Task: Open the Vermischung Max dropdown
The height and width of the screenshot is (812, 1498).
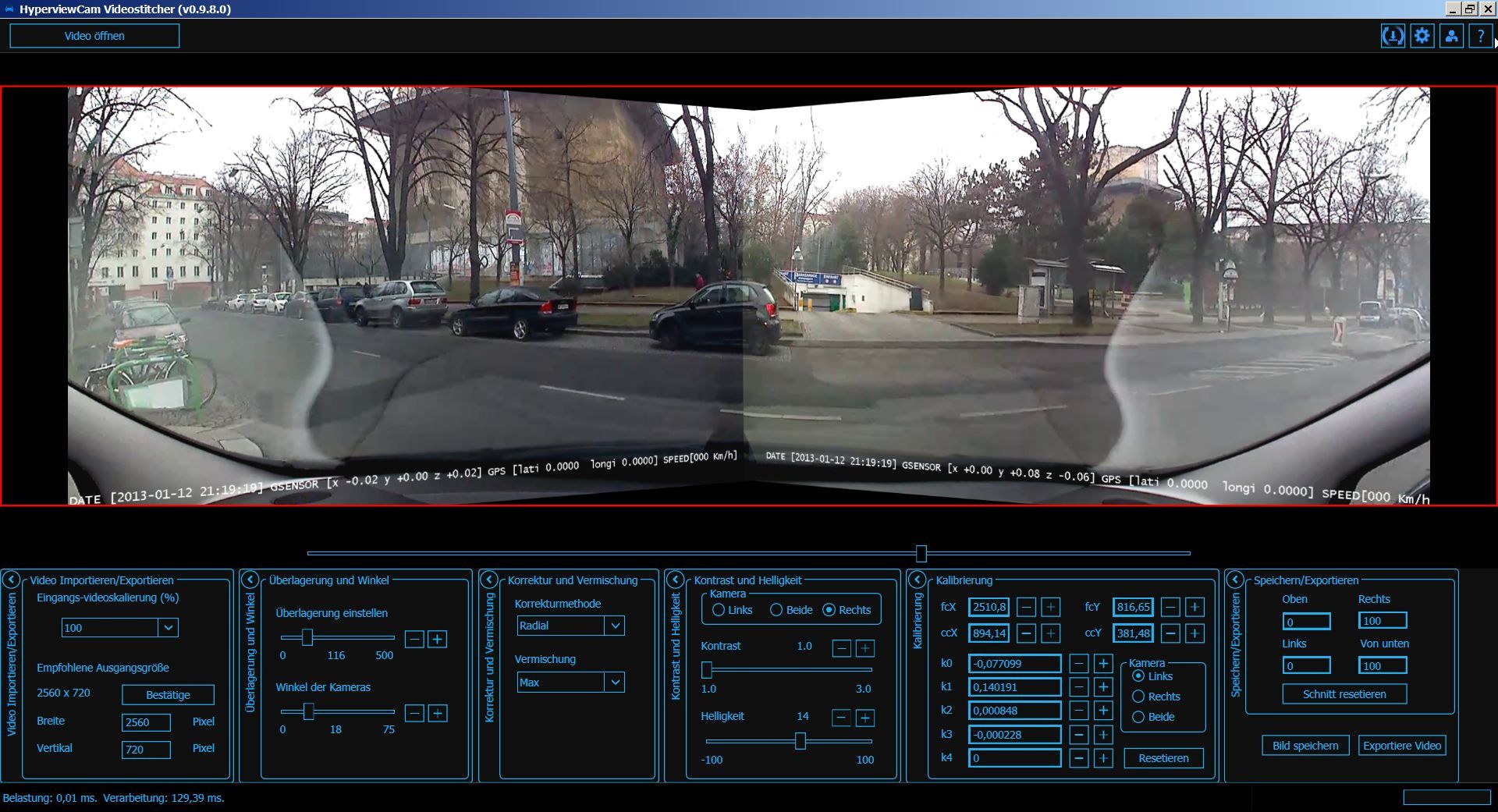Action: tap(571, 683)
